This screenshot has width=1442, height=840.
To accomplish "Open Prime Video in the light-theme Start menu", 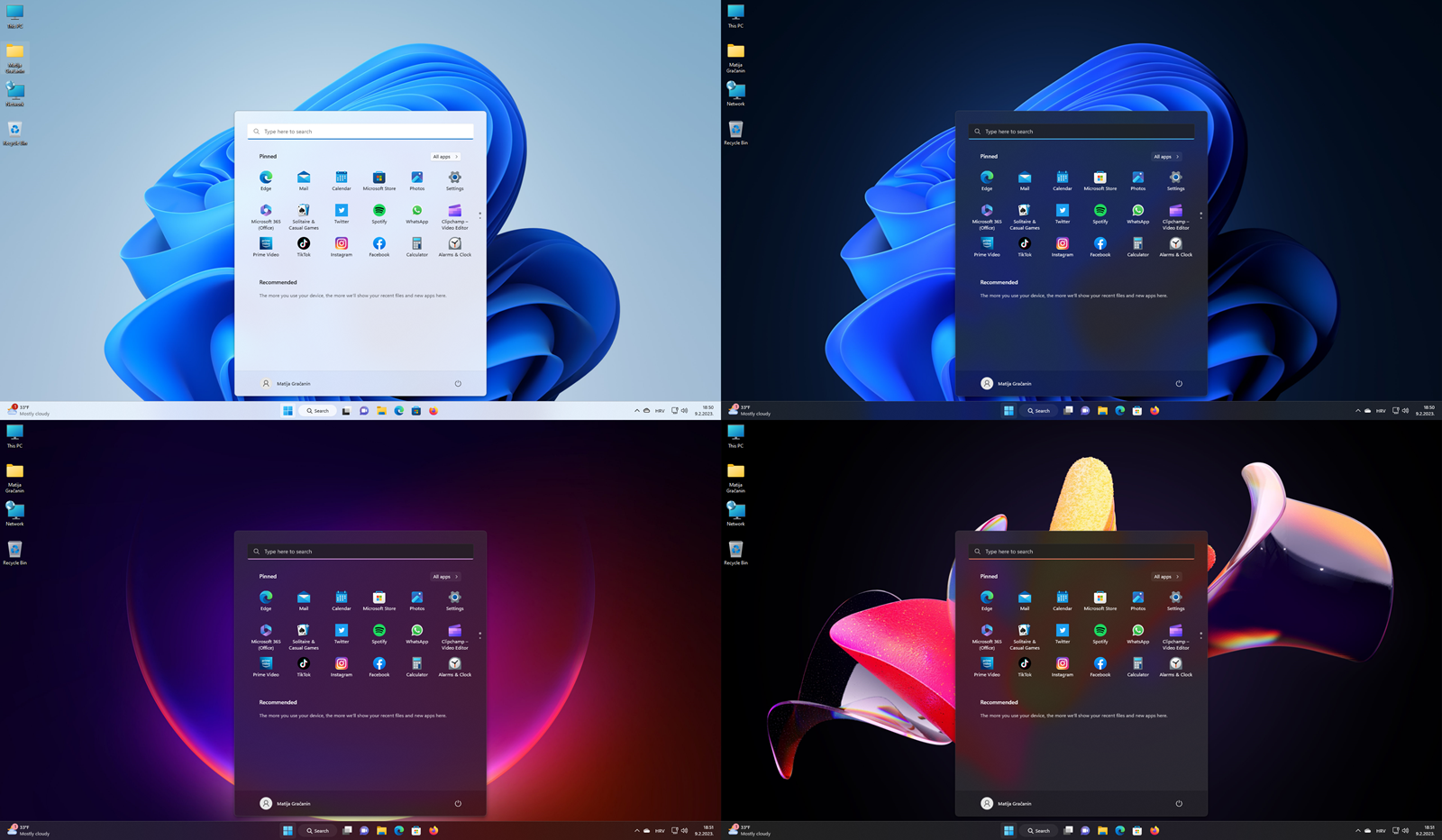I will click(x=266, y=247).
